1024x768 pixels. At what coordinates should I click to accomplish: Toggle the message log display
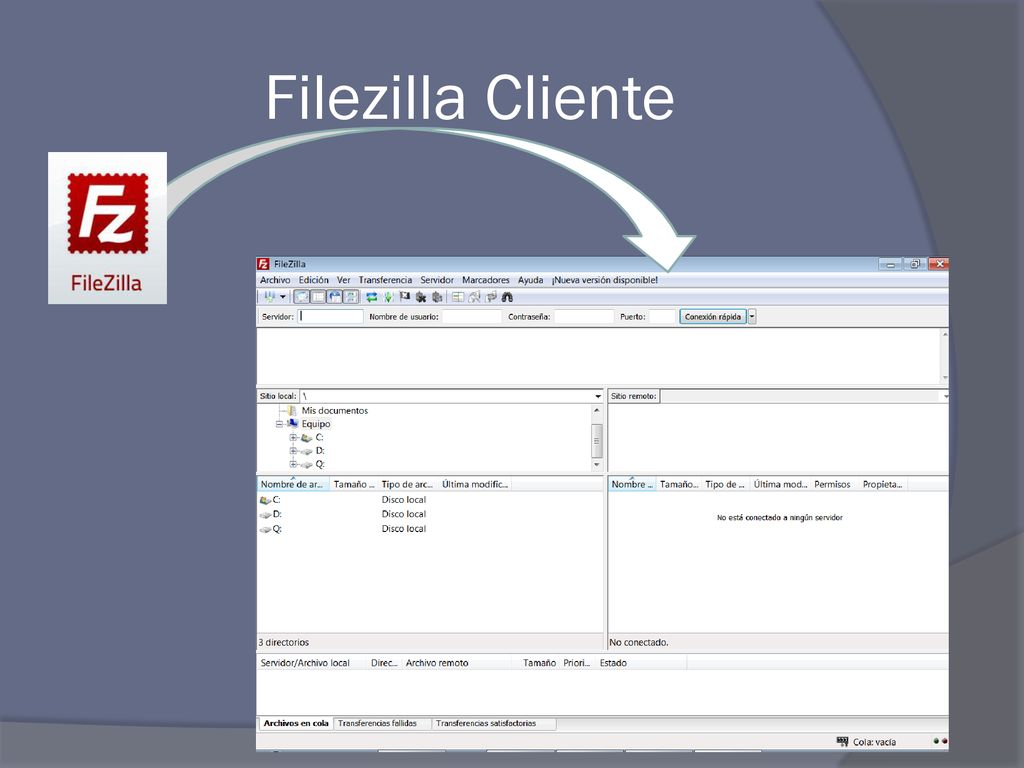pyautogui.click(x=302, y=297)
